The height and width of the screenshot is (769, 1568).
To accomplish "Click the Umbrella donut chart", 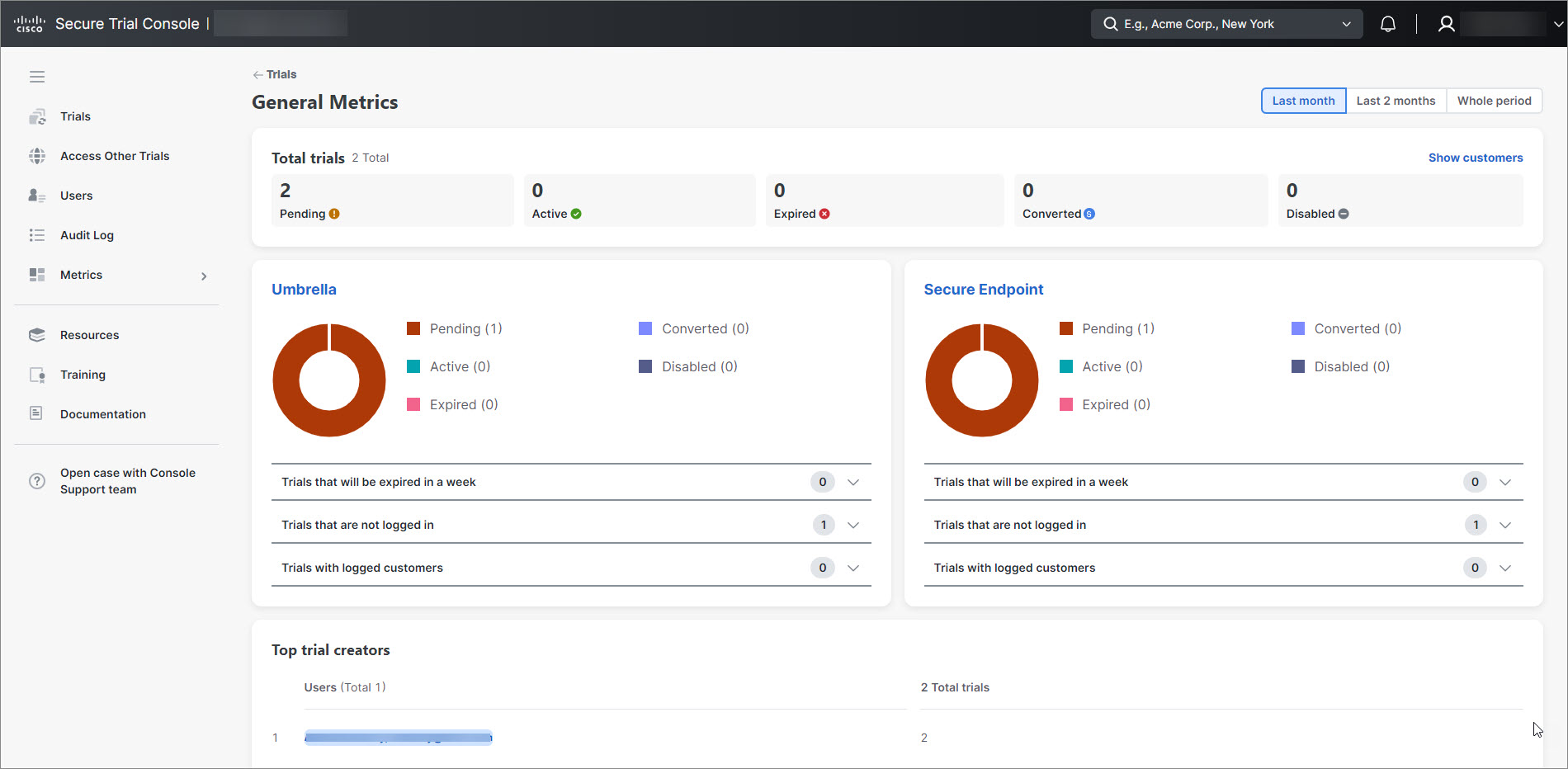I will pyautogui.click(x=329, y=380).
